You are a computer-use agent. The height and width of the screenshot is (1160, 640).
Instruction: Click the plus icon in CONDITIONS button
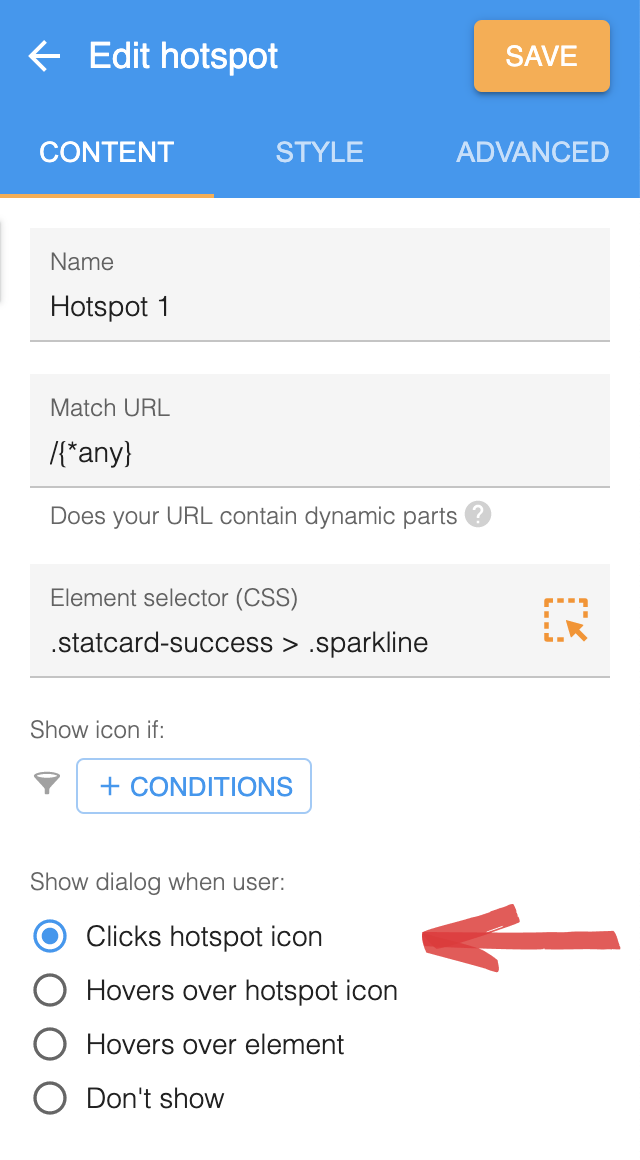click(110, 786)
